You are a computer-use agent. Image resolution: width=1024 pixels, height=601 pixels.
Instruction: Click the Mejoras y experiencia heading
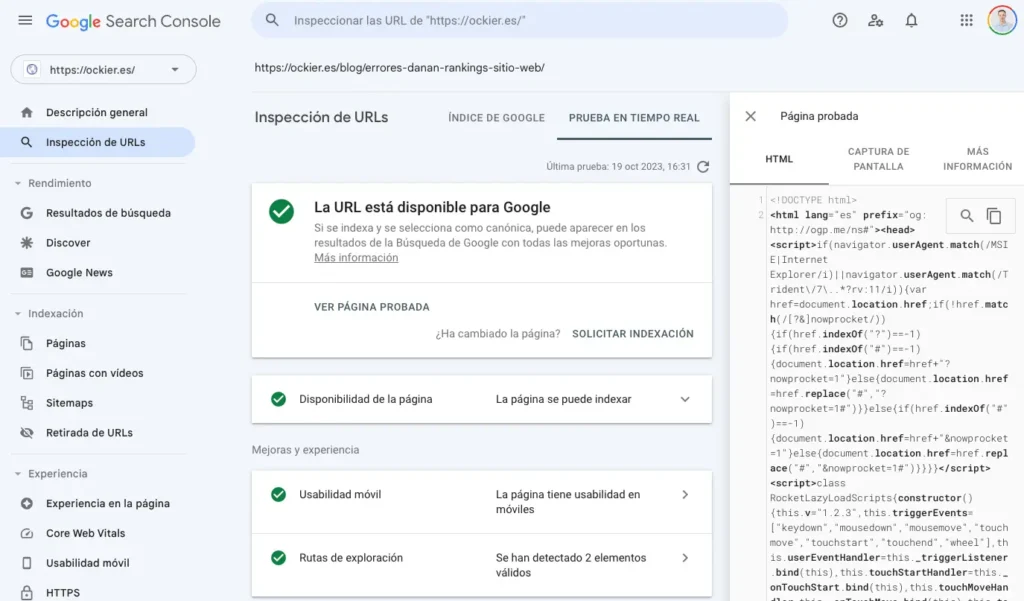coord(306,450)
